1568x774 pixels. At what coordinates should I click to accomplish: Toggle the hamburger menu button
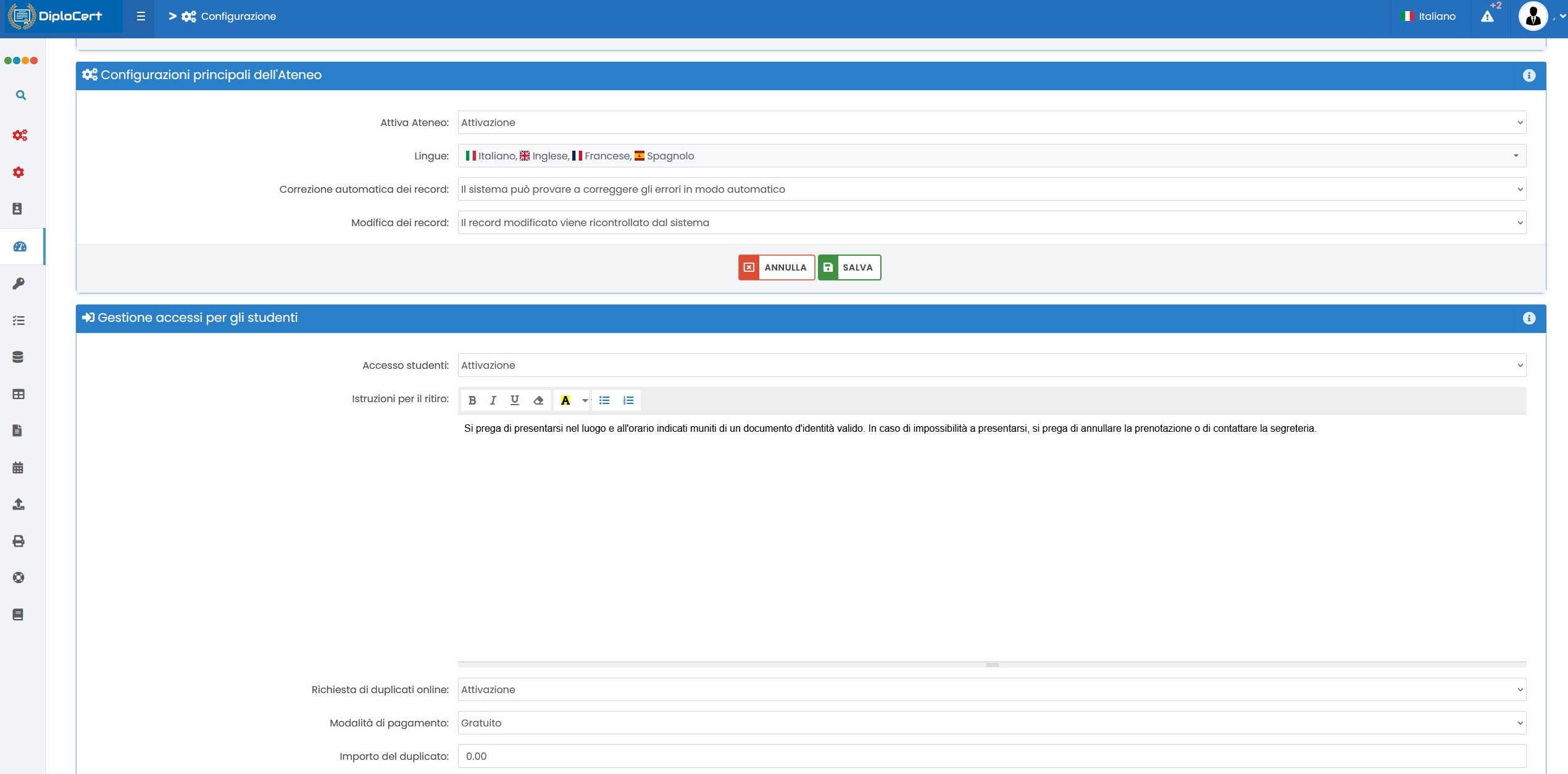coord(141,17)
